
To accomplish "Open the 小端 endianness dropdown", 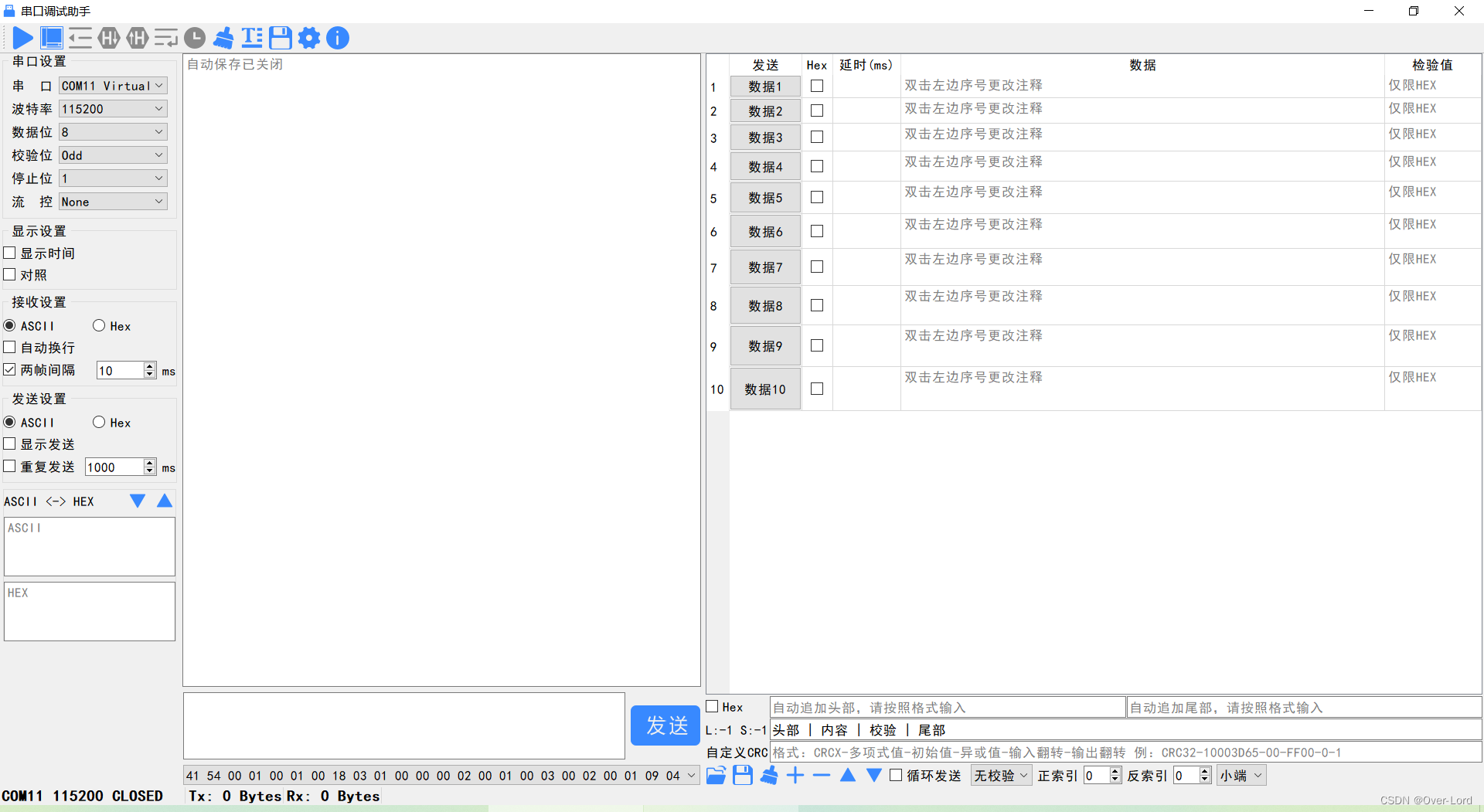I will [1242, 775].
